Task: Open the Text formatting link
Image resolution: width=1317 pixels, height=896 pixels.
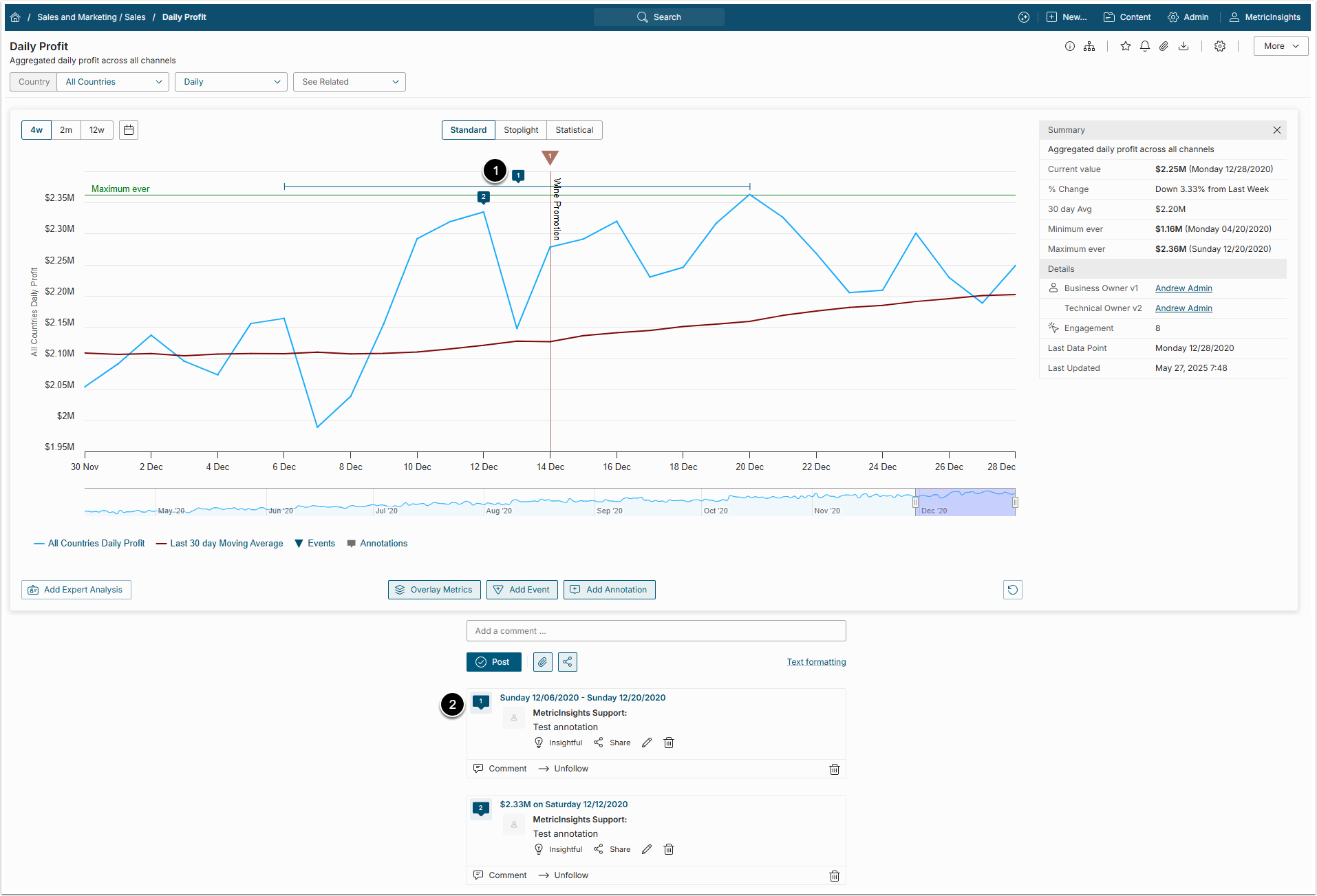Action: click(816, 662)
